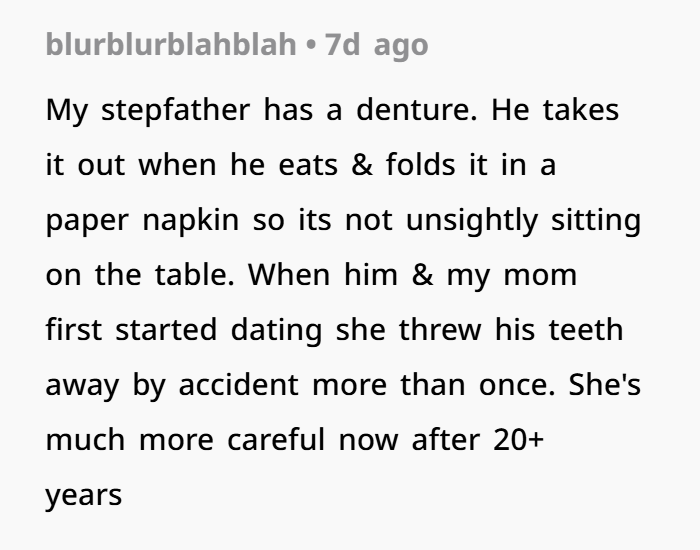Click the ampersand between 'him' and 'my'
Screen dimensions: 700x550
tap(422, 275)
